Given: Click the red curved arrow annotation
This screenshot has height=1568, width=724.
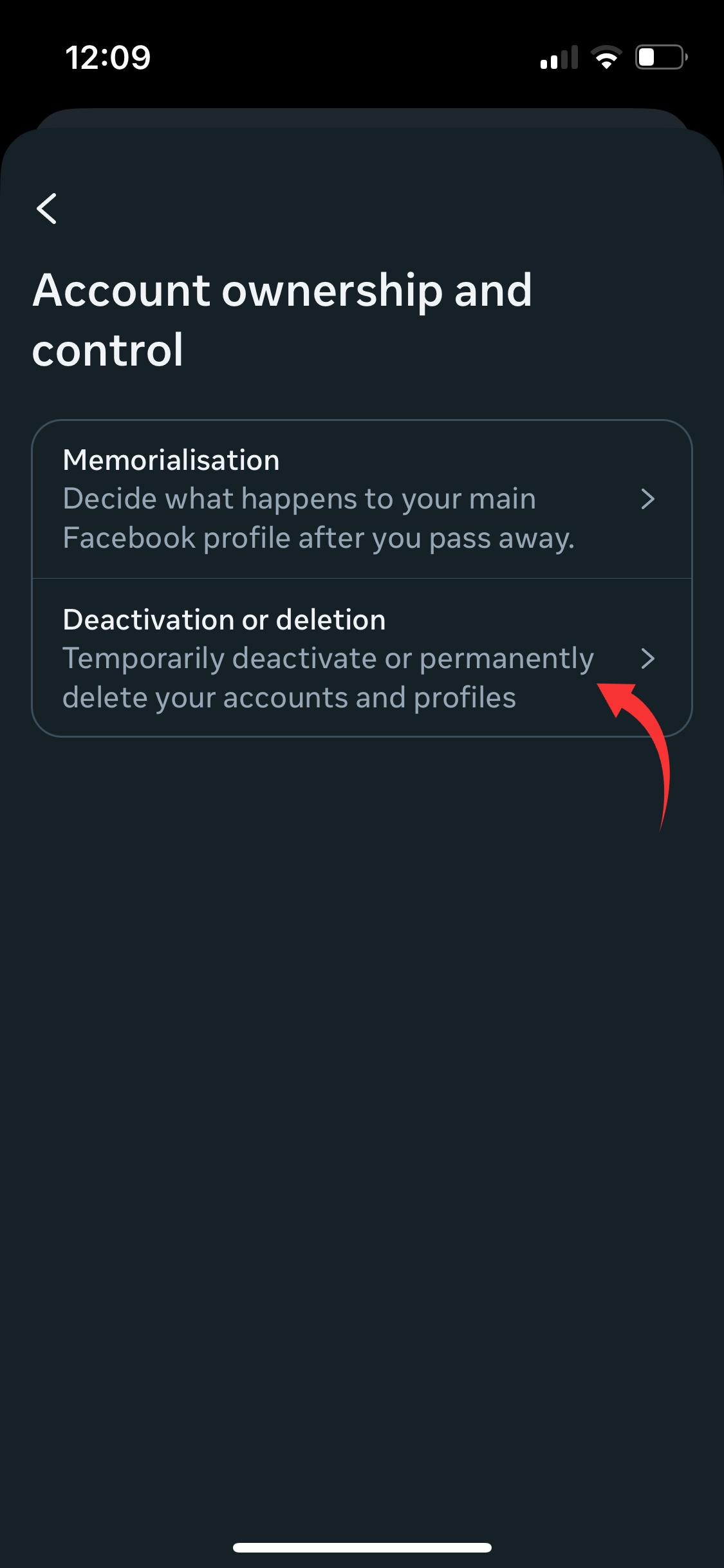Looking at the screenshot, I should pyautogui.click(x=637, y=753).
